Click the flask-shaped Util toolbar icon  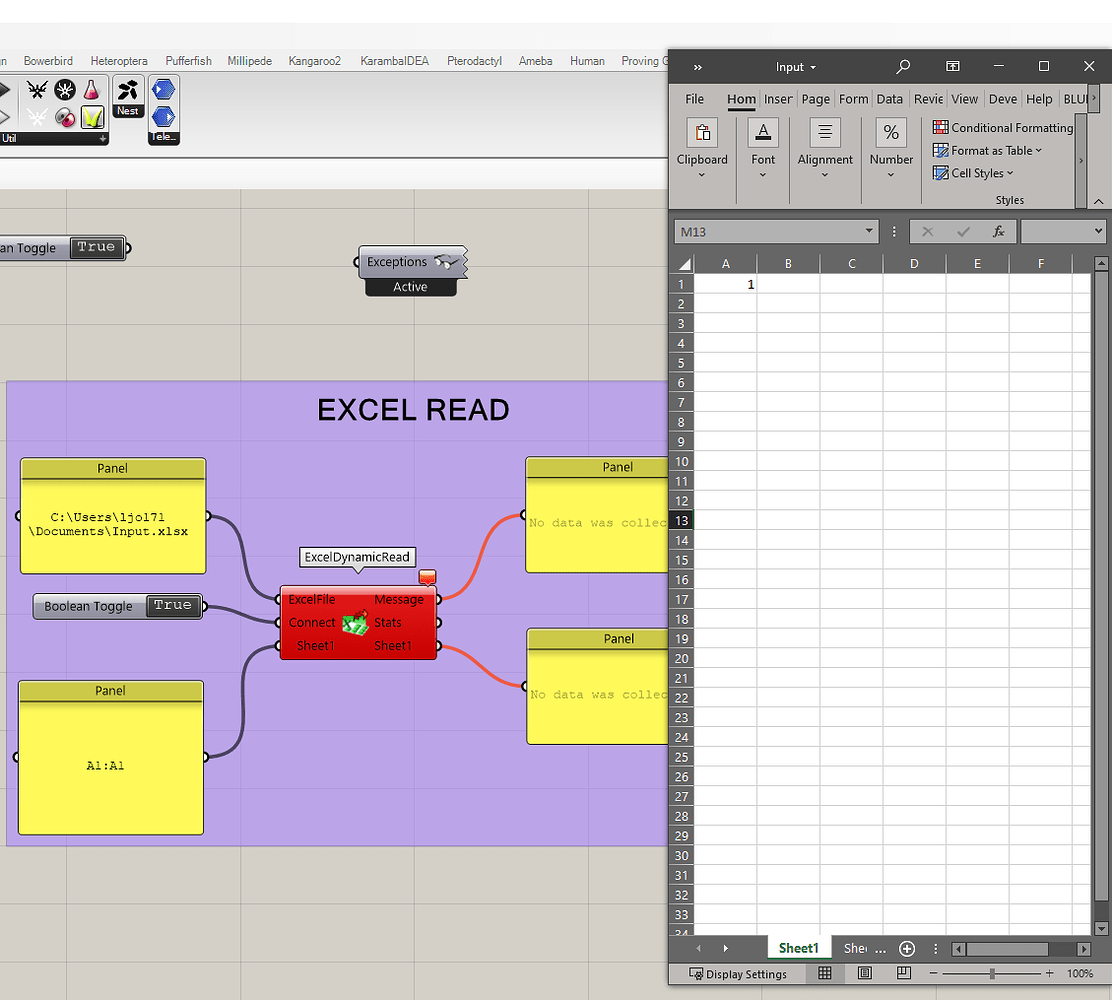pyautogui.click(x=92, y=90)
